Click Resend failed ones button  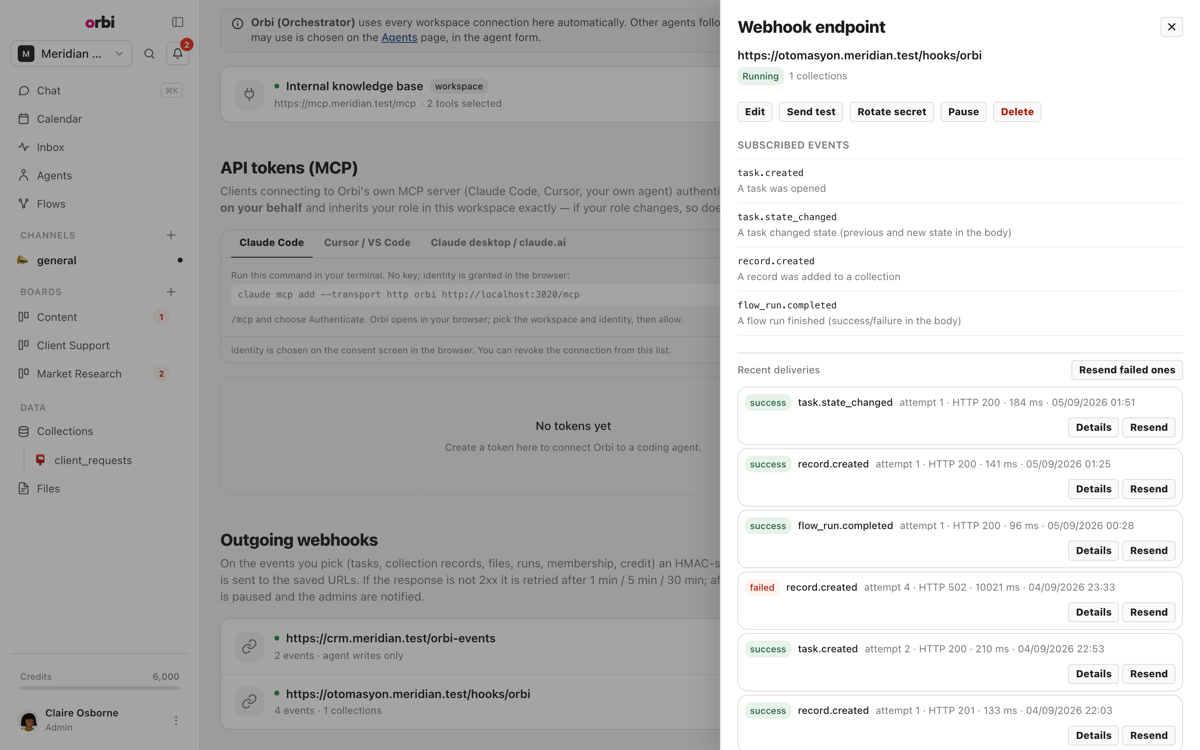coord(1127,370)
